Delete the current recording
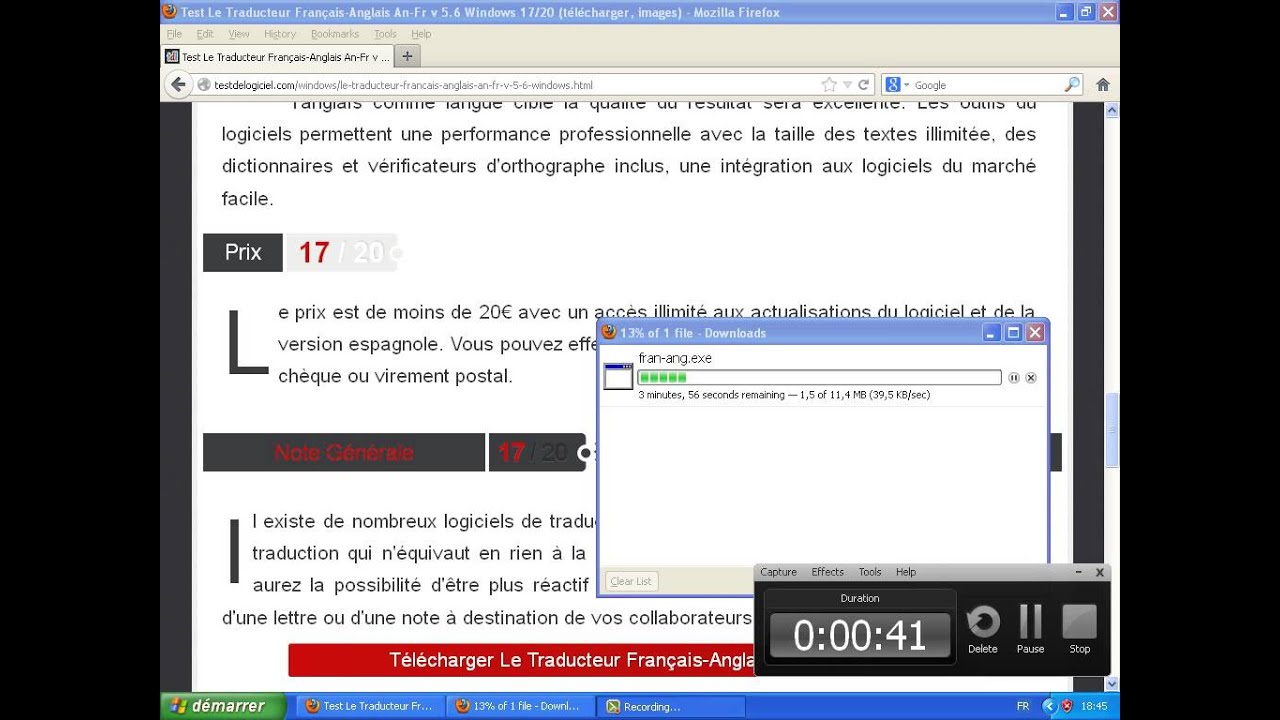Image resolution: width=1280 pixels, height=720 pixels. 983,630
